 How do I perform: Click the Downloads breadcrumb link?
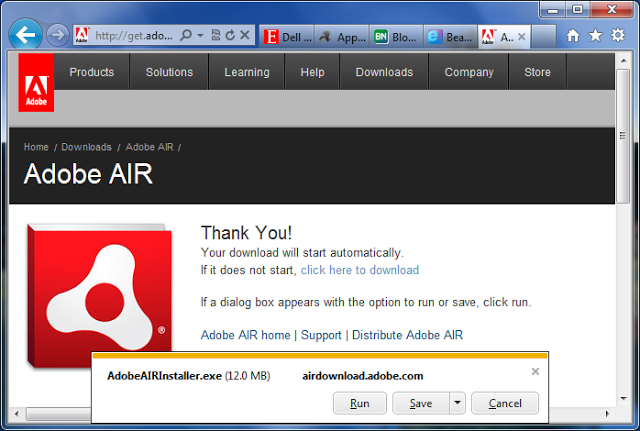point(86,147)
